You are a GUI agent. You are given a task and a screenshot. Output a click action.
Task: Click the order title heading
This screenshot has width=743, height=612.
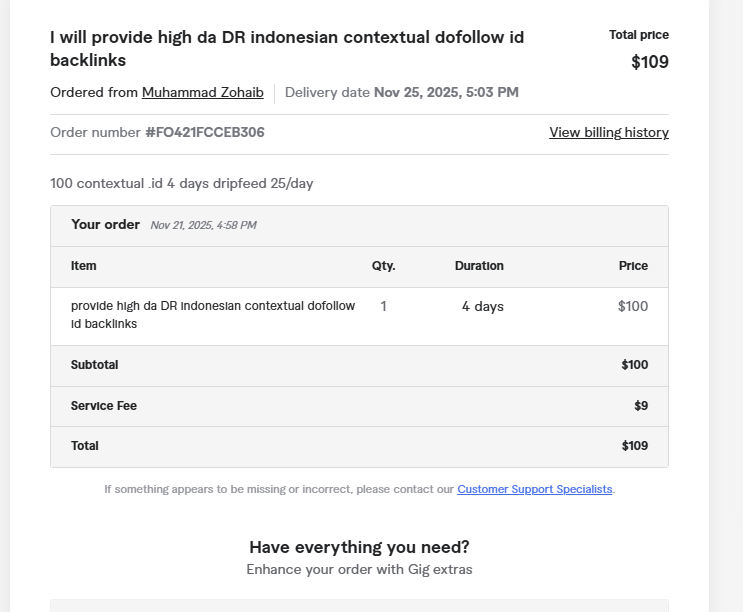click(287, 48)
